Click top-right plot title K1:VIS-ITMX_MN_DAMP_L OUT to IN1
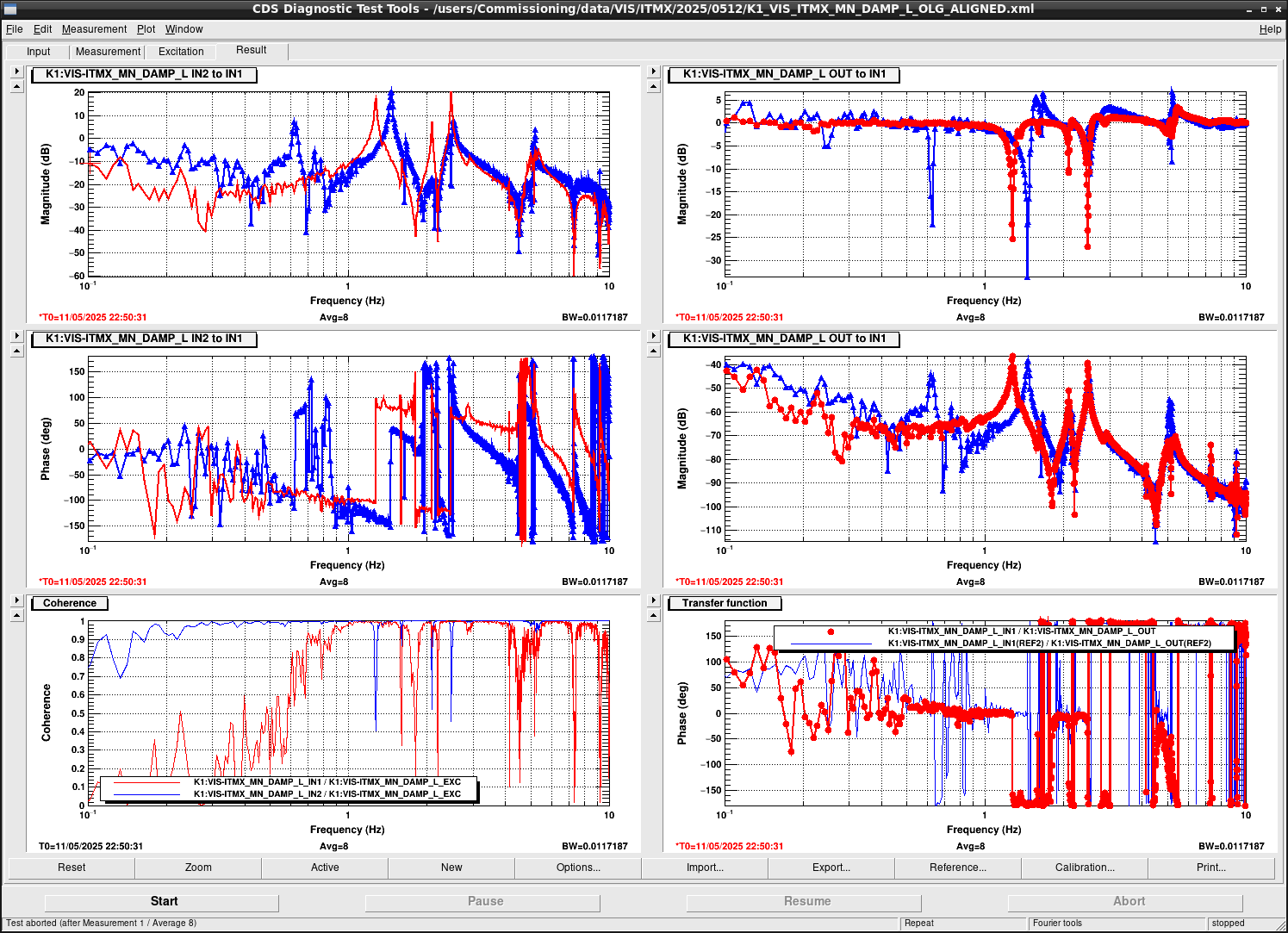Screen dimensions: 1288x933 [784, 74]
